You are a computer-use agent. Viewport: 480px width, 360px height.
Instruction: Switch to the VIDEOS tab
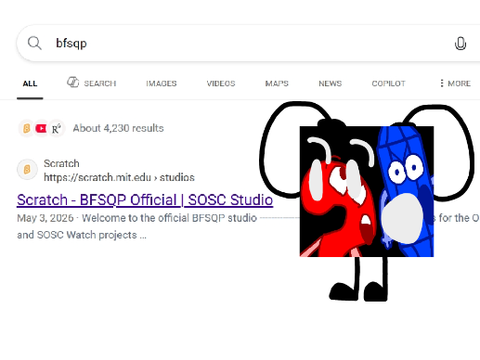(221, 84)
